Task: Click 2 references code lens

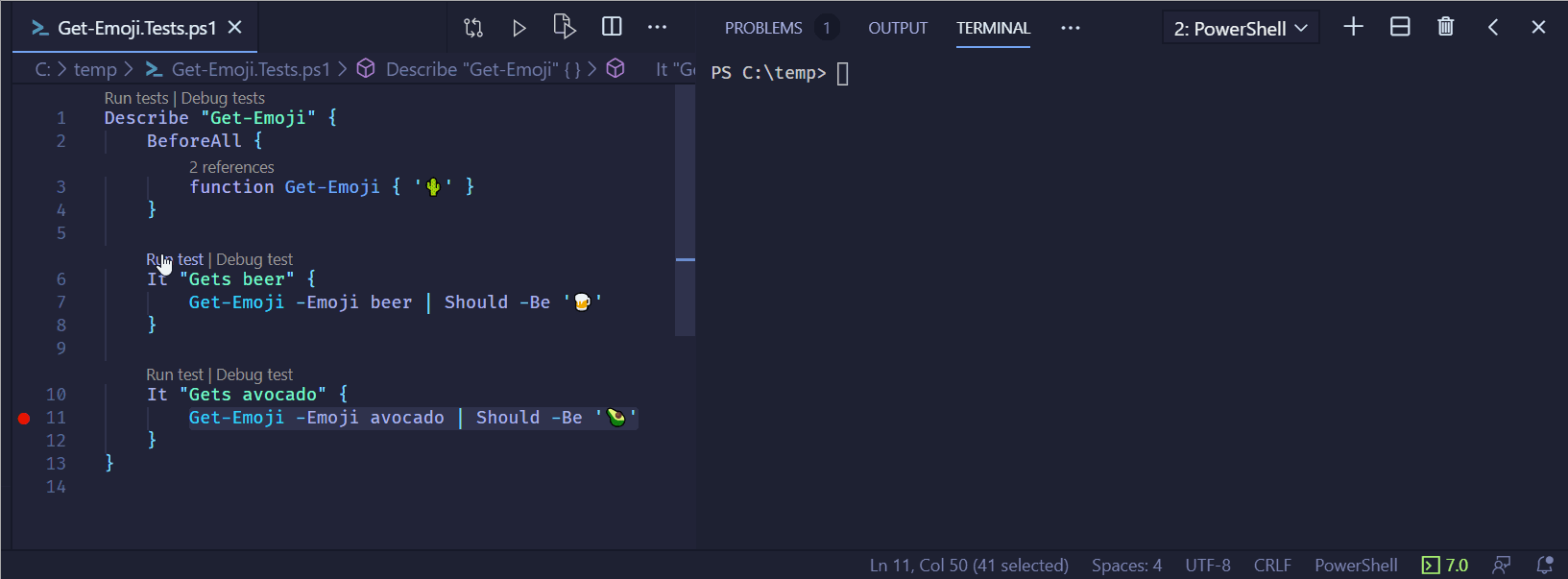Action: pos(231,167)
